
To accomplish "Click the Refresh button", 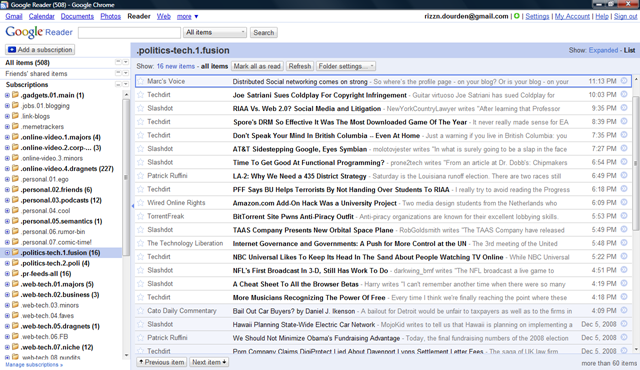I will click(x=300, y=66).
